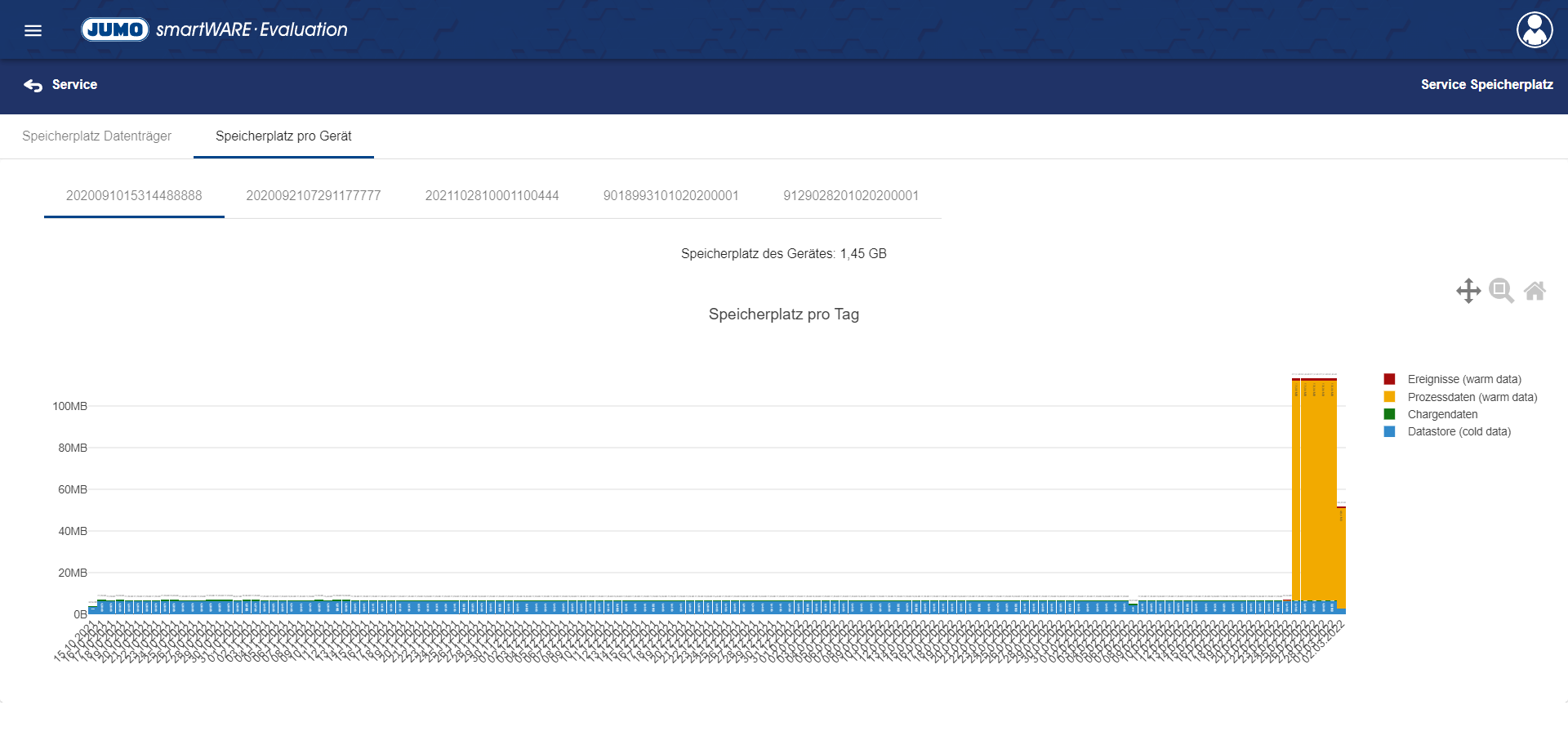This screenshot has width=1568, height=736.
Task: Open the user profile icon
Action: tap(1535, 30)
